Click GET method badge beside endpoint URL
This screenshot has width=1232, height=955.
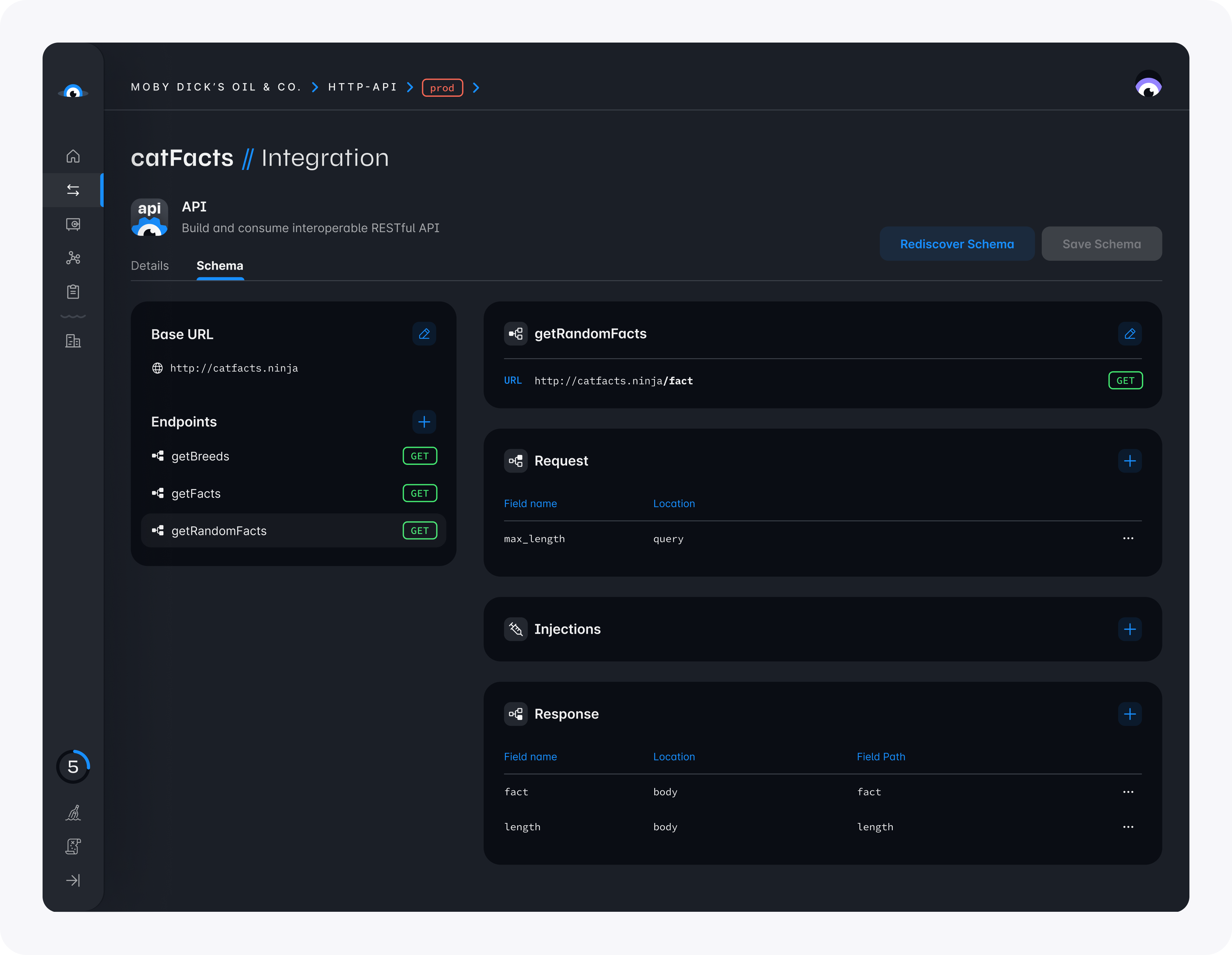coord(1125,381)
